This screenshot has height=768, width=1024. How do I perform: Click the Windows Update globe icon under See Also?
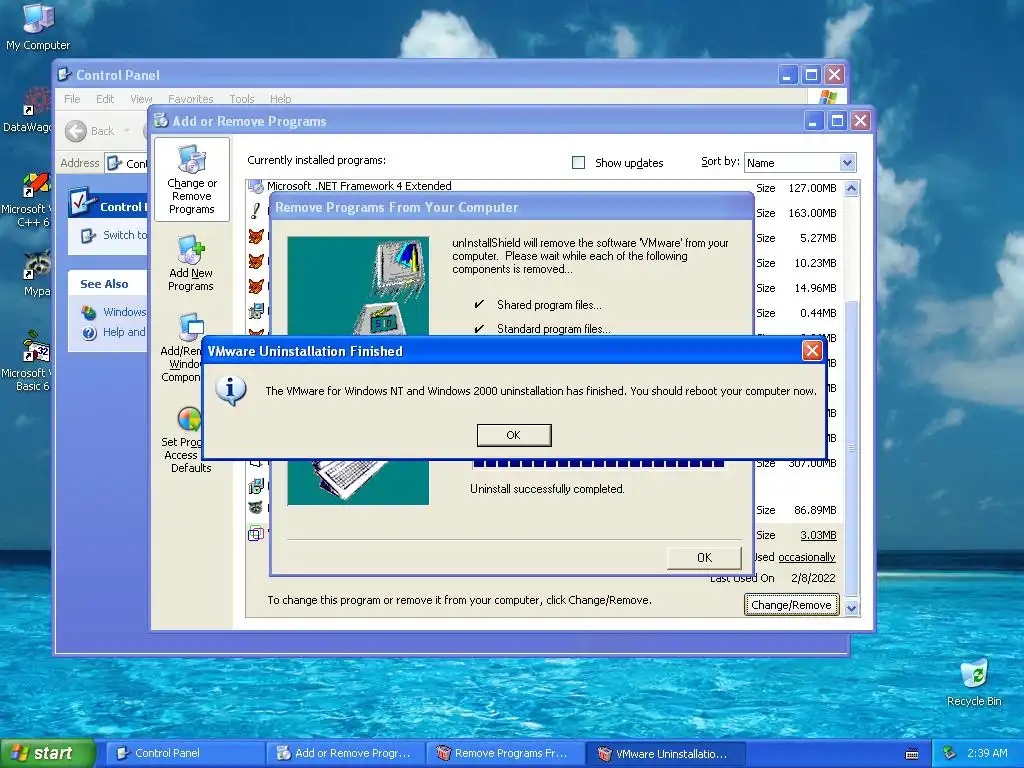coord(89,312)
